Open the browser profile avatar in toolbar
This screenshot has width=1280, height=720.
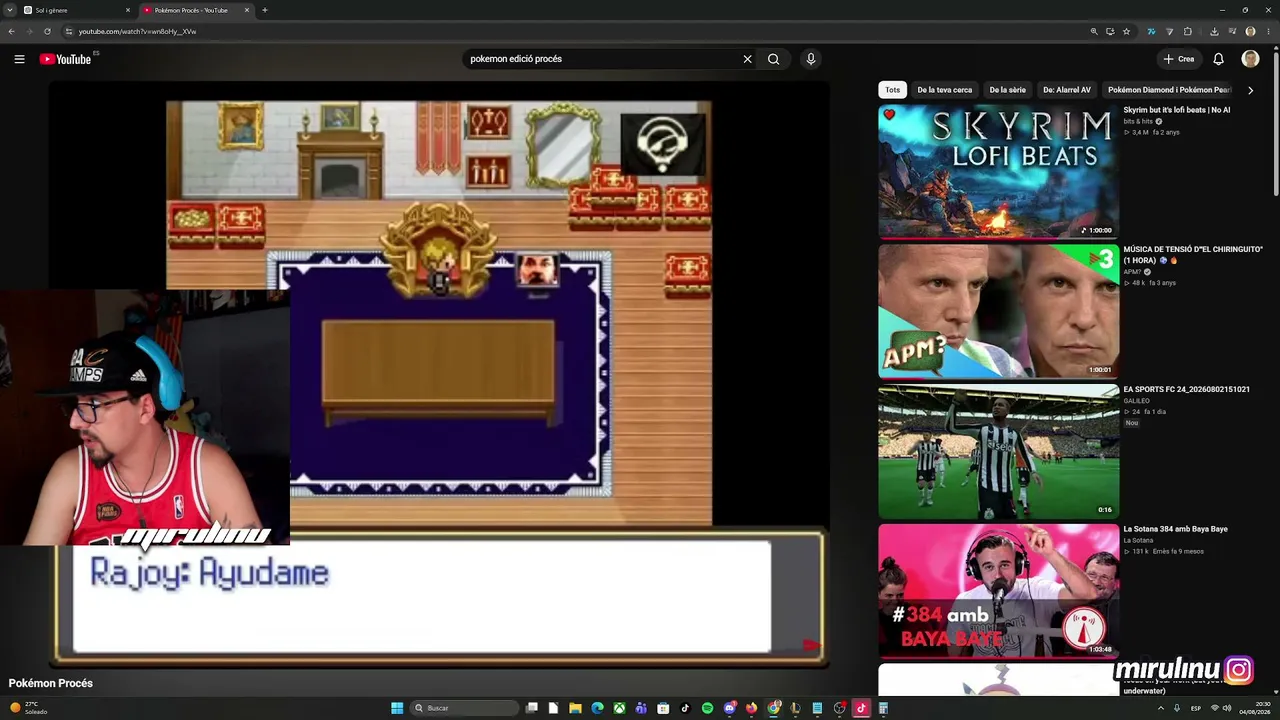click(1250, 31)
